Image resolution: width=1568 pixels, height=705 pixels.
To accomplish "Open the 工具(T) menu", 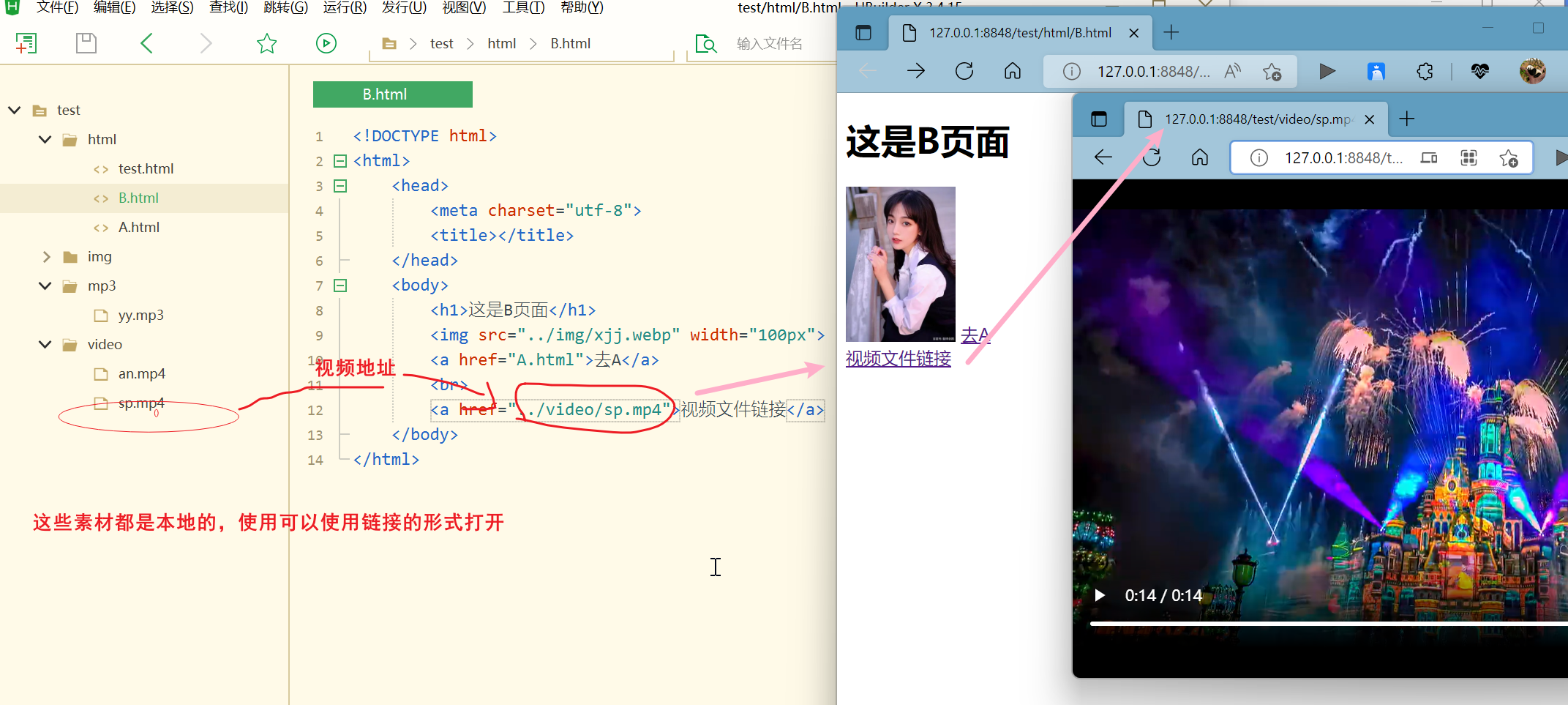I will tap(523, 7).
